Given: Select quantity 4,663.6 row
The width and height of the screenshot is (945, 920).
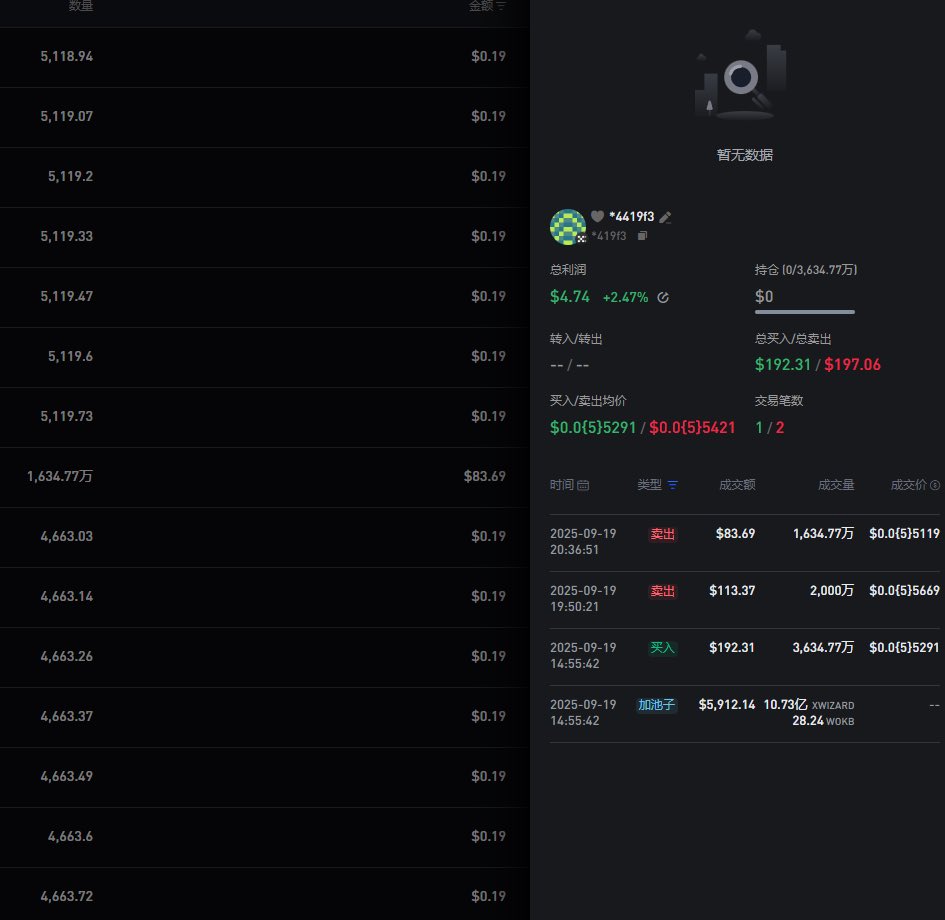Looking at the screenshot, I should click(x=71, y=836).
